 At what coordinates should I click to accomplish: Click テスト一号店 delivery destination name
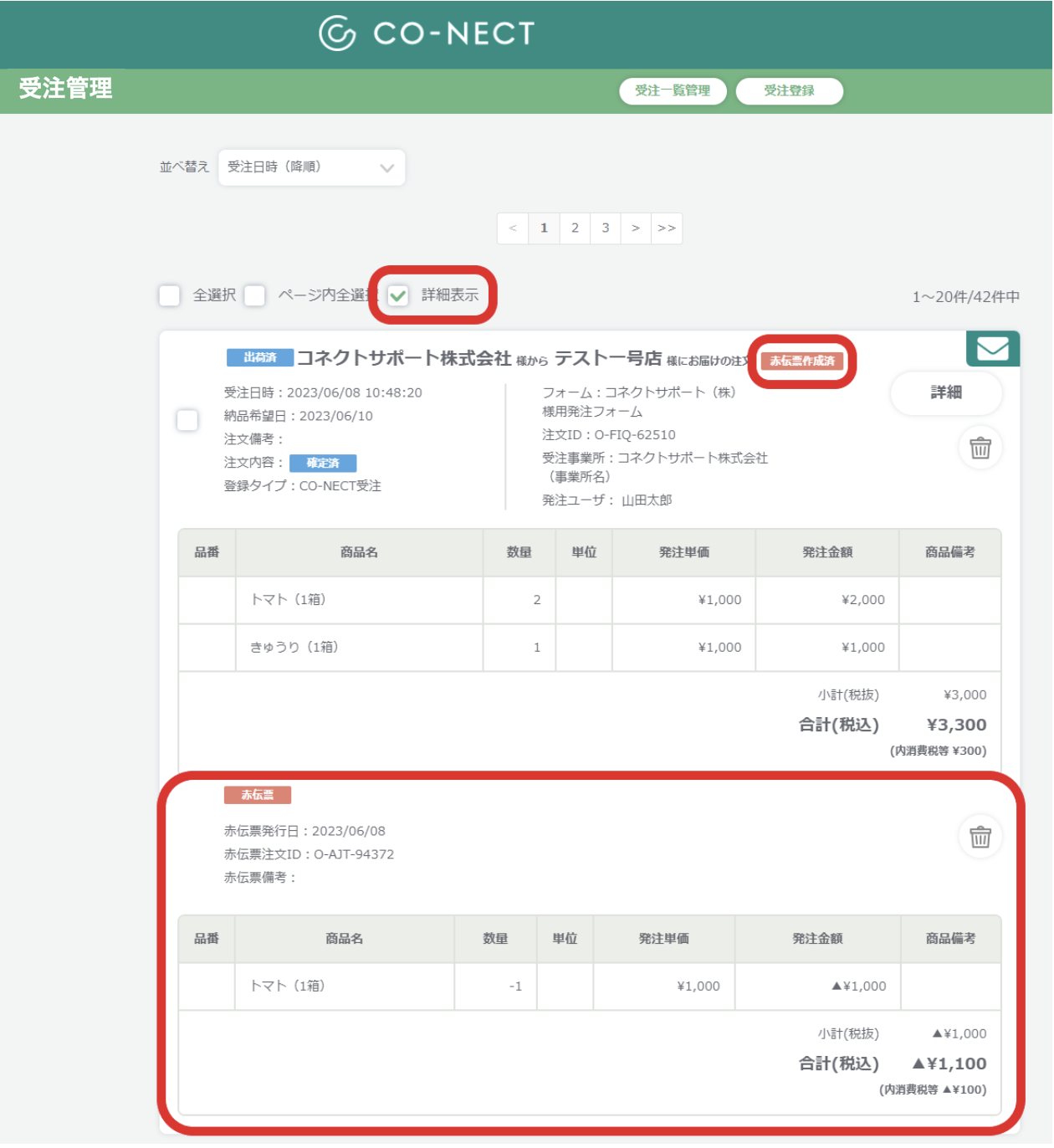click(608, 358)
